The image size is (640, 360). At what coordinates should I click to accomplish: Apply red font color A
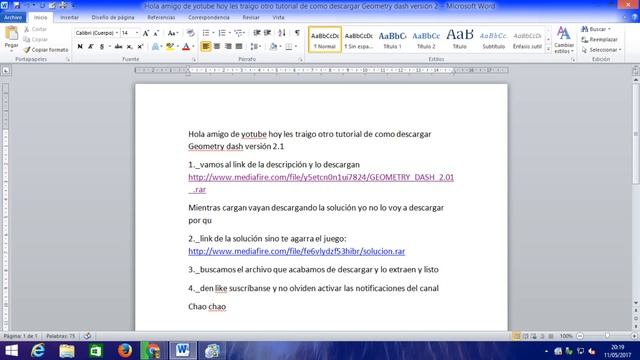[186, 47]
